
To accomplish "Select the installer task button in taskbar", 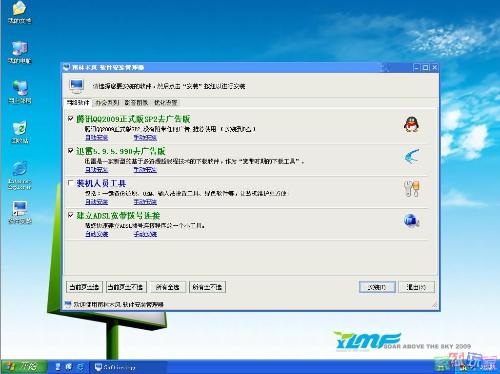I will 128,367.
